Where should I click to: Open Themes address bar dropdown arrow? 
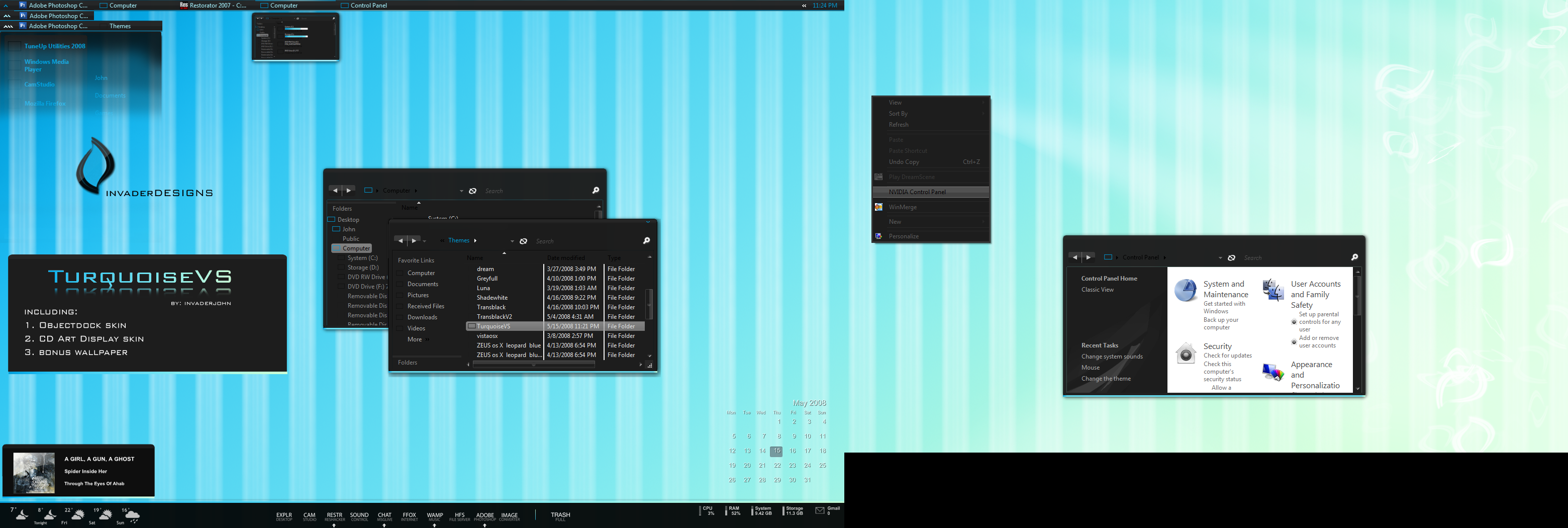coord(512,241)
